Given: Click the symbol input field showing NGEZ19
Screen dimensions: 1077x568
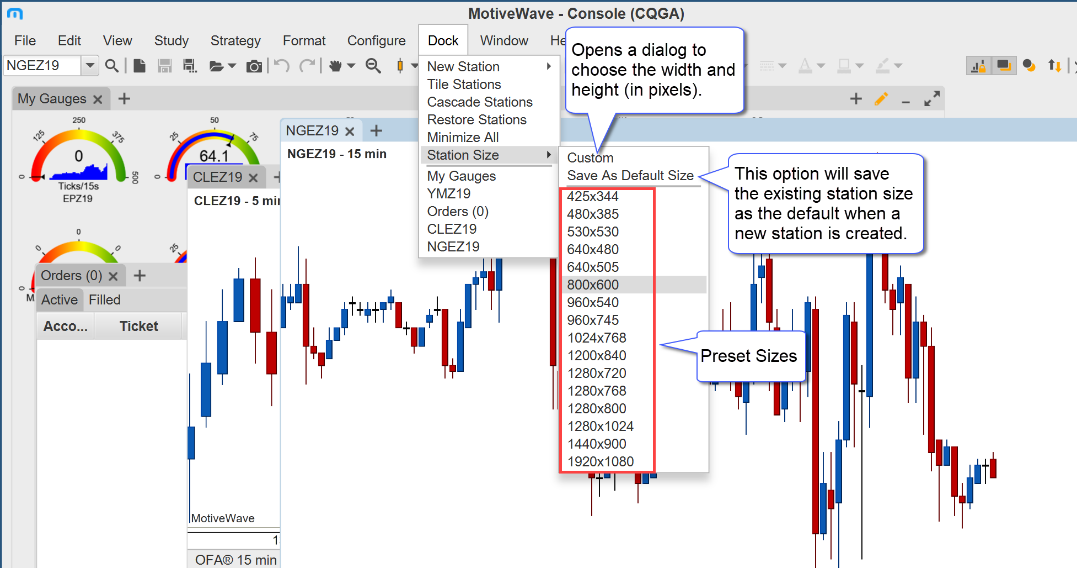Looking at the screenshot, I should point(41,66).
